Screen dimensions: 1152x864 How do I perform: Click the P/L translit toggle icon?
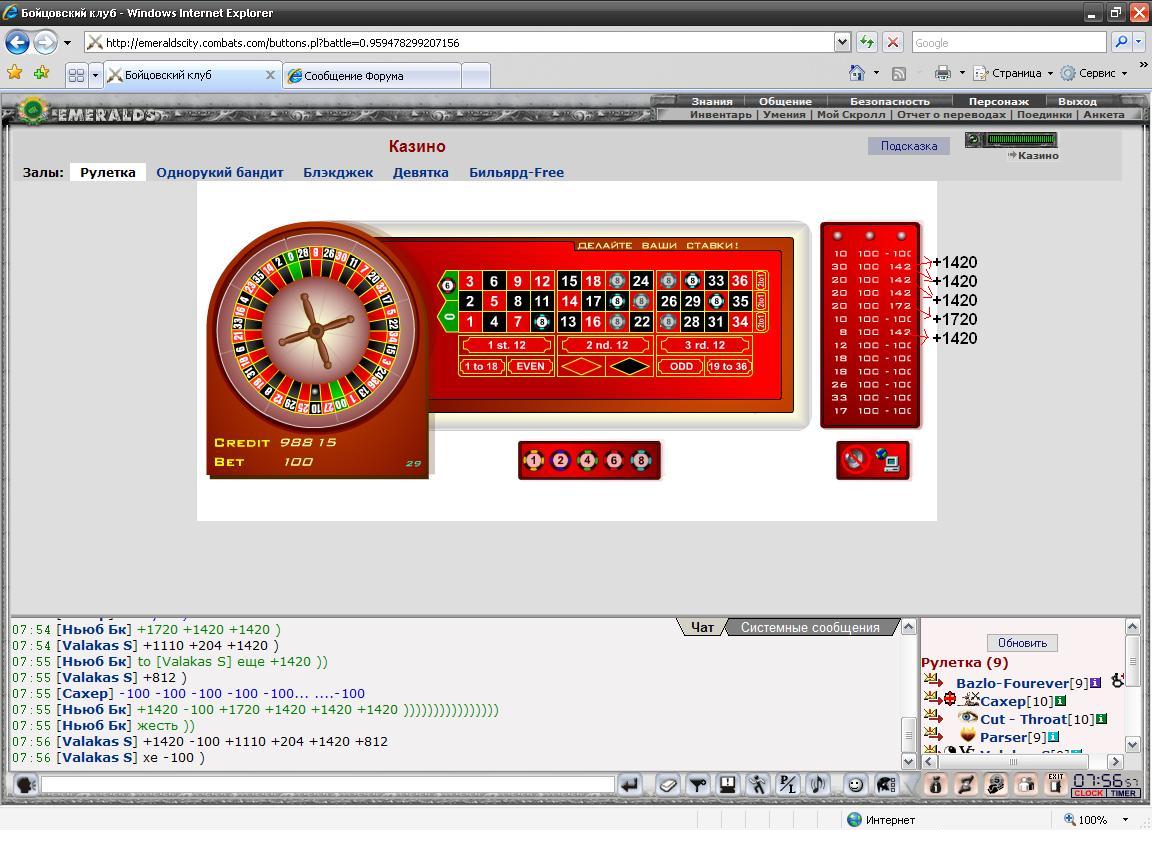point(788,785)
